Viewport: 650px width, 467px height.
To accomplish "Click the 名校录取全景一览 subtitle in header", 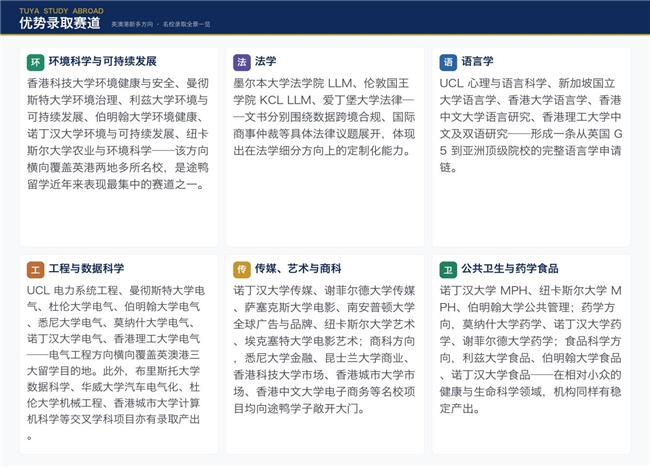I will (187, 24).
